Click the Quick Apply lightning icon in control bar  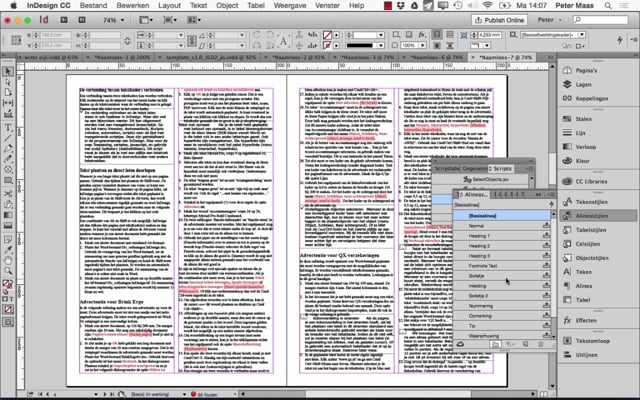[x=620, y=40]
